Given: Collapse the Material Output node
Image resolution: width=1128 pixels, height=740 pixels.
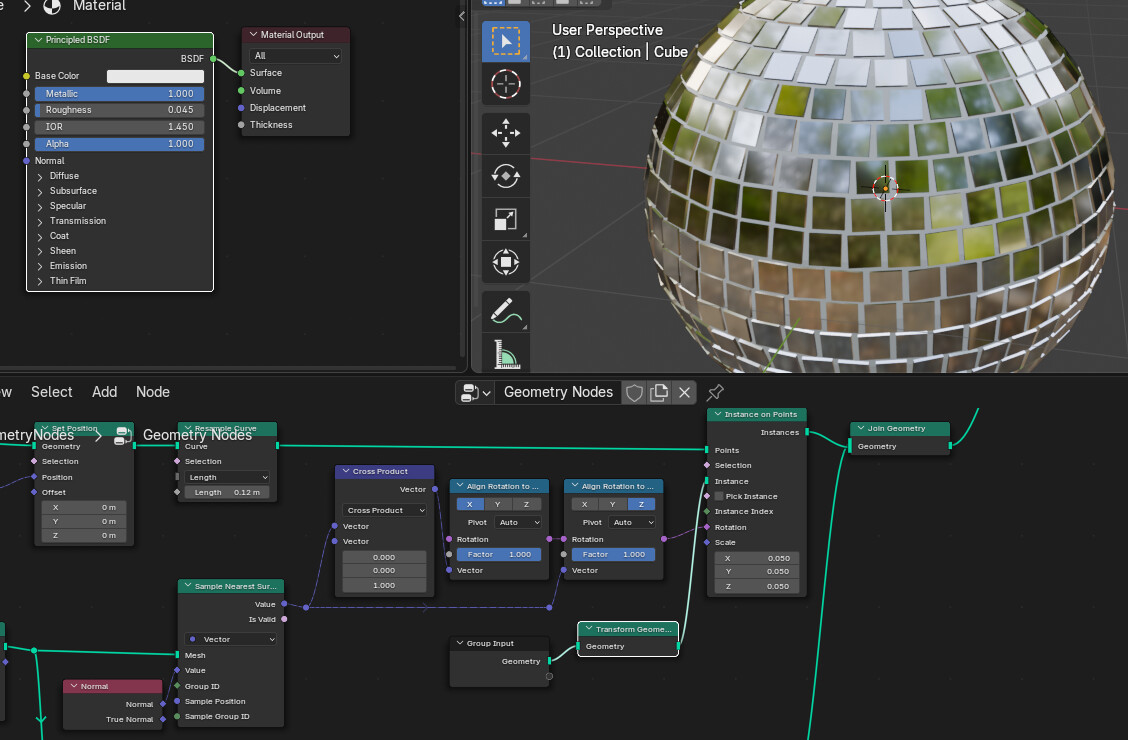Looking at the screenshot, I should tap(253, 35).
